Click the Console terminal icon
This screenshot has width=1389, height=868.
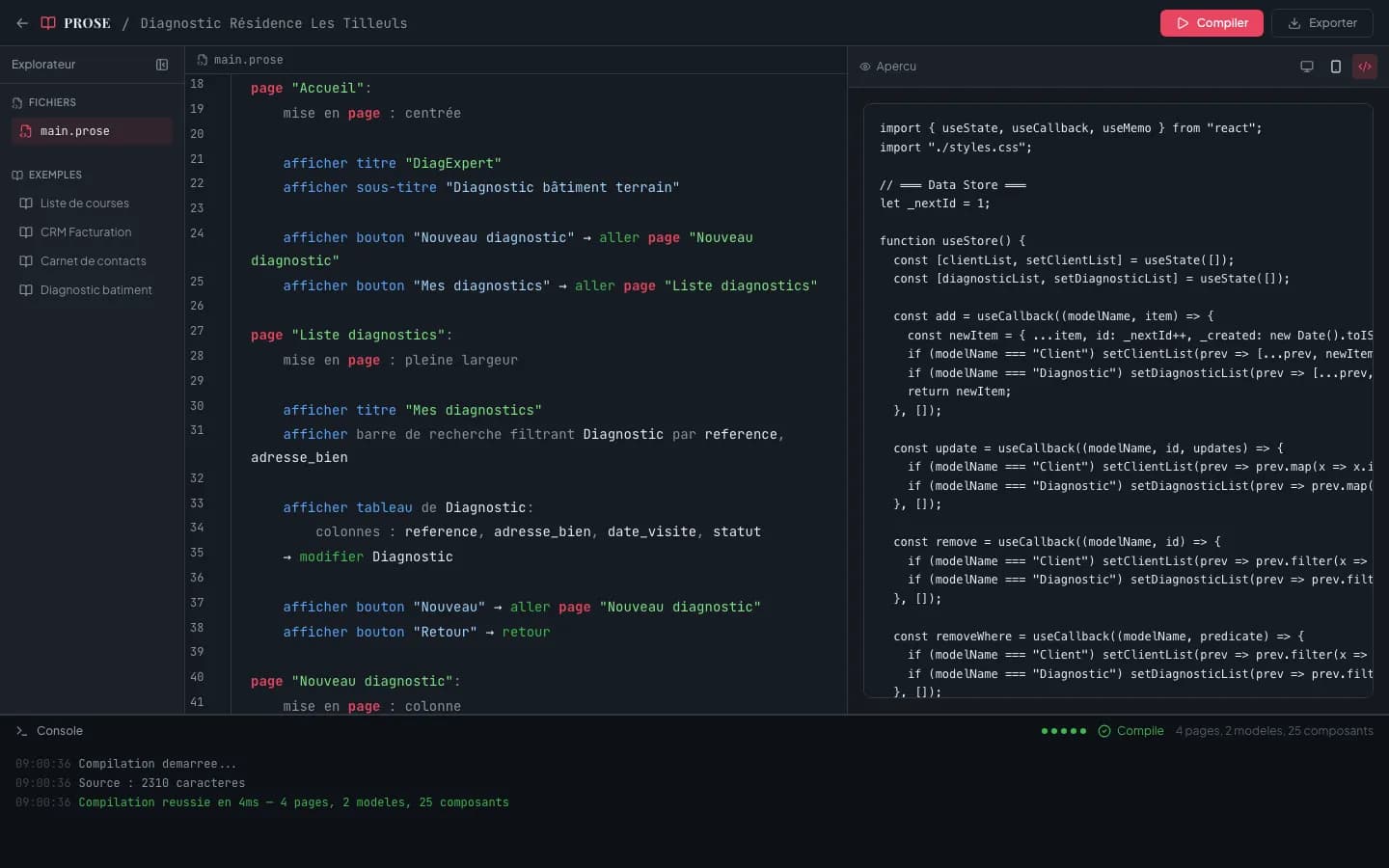(x=21, y=731)
